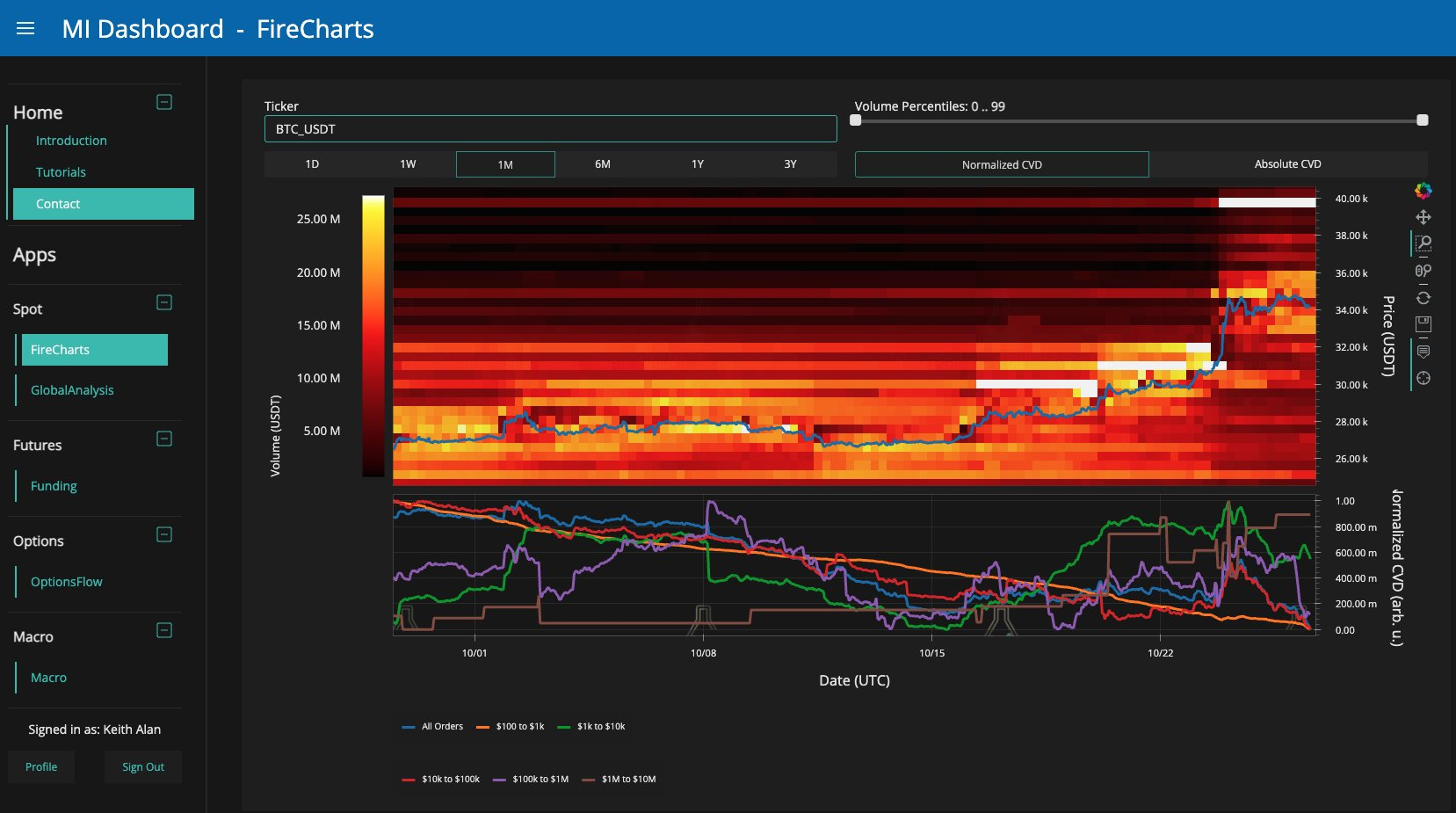Toggle the Hover tooltip tool
1456x813 pixels.
point(1423,352)
